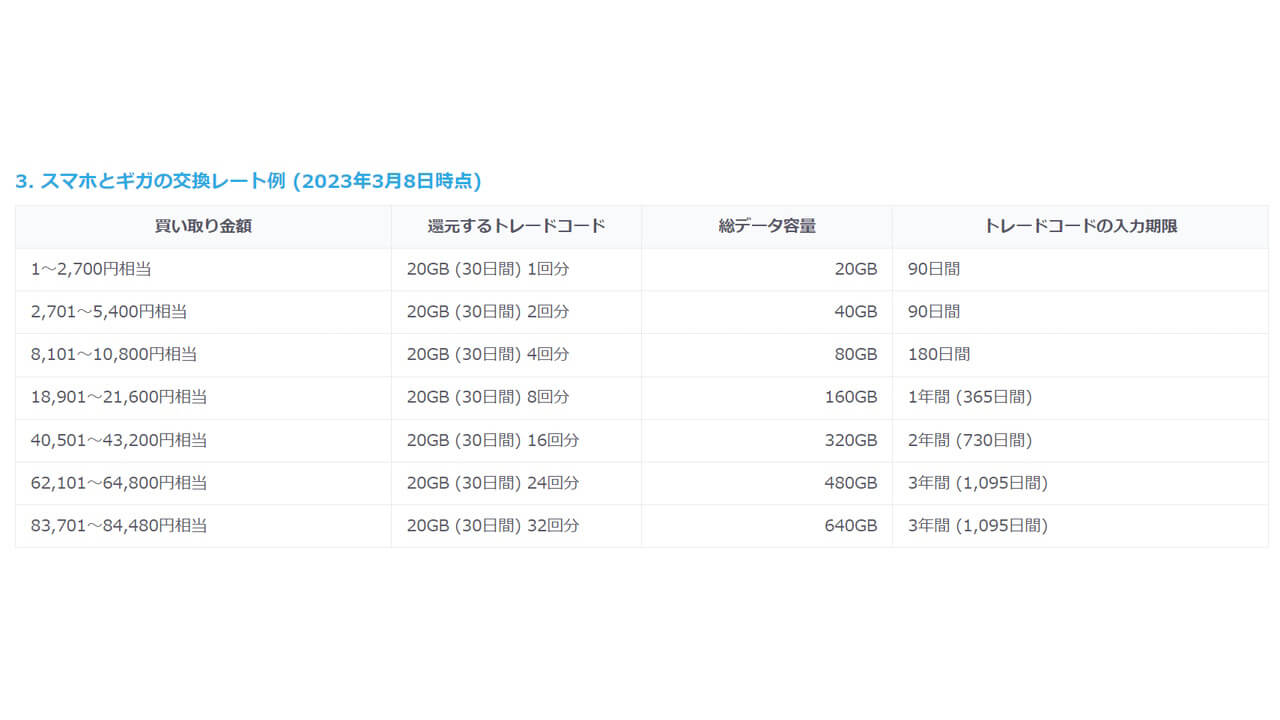Click the 83,701～84,480円相当 cell
This screenshot has width=1280, height=720.
coord(119,525)
